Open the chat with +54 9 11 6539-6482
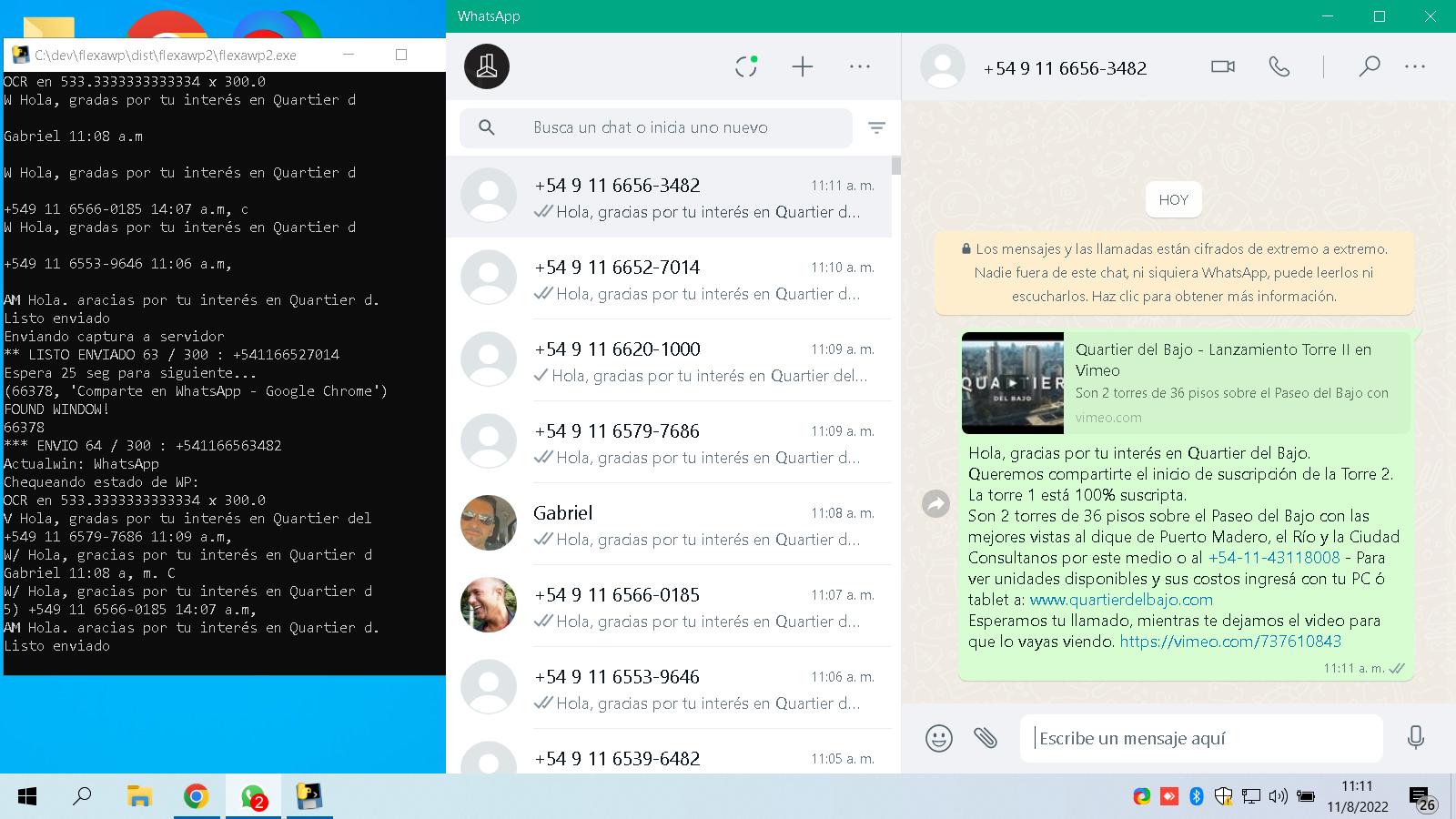Viewport: 1456px width, 819px height. (x=669, y=752)
